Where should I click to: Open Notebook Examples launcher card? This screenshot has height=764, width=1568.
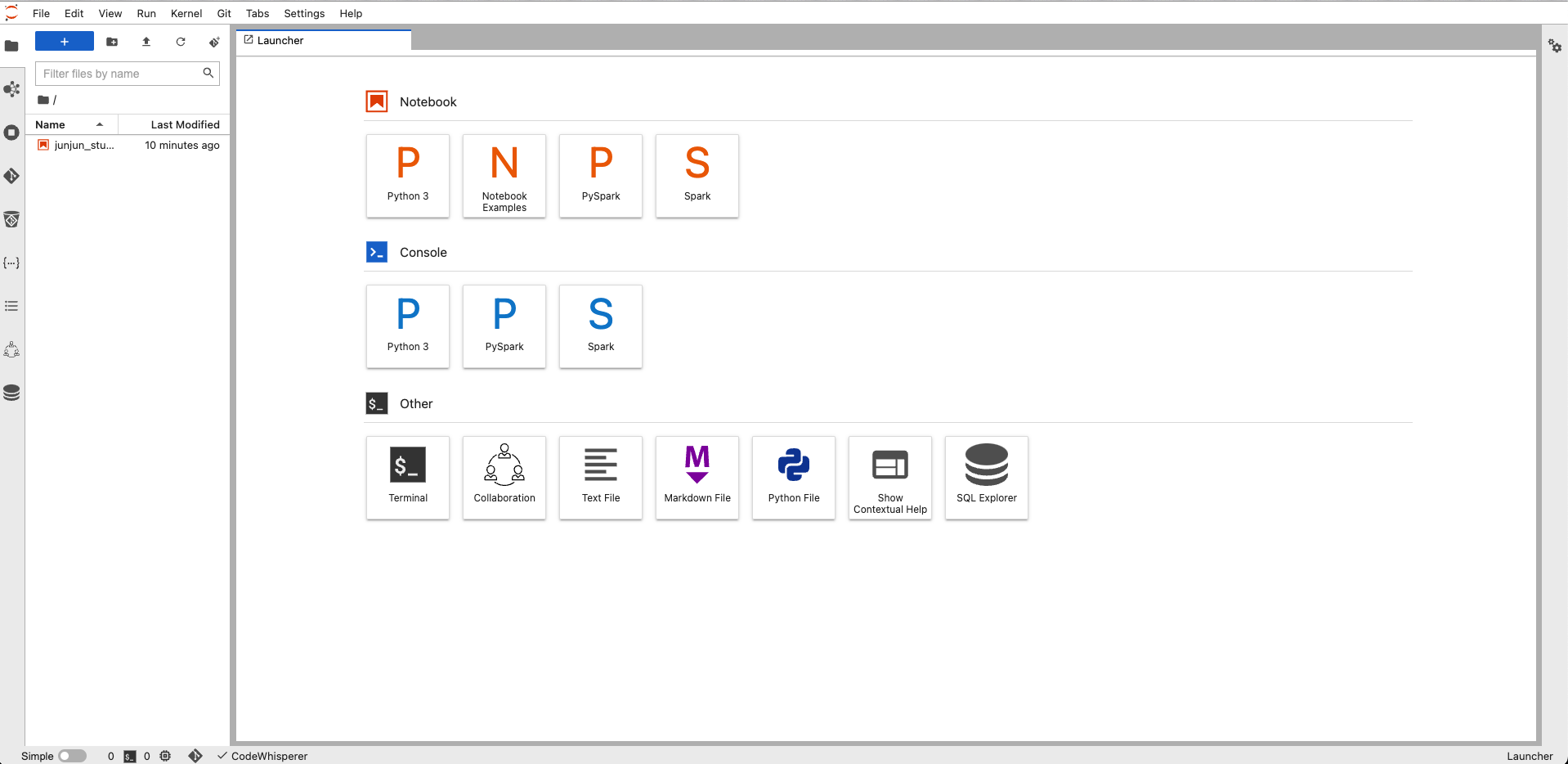point(504,176)
